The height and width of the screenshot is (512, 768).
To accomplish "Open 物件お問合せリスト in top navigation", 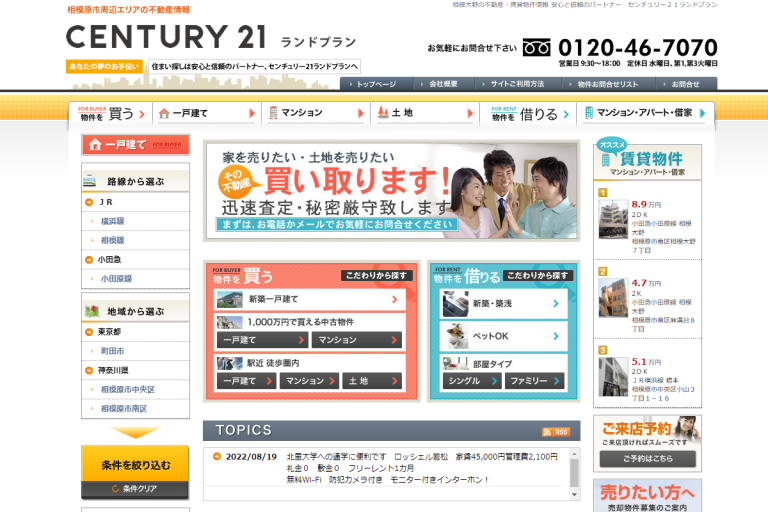I will tap(608, 84).
